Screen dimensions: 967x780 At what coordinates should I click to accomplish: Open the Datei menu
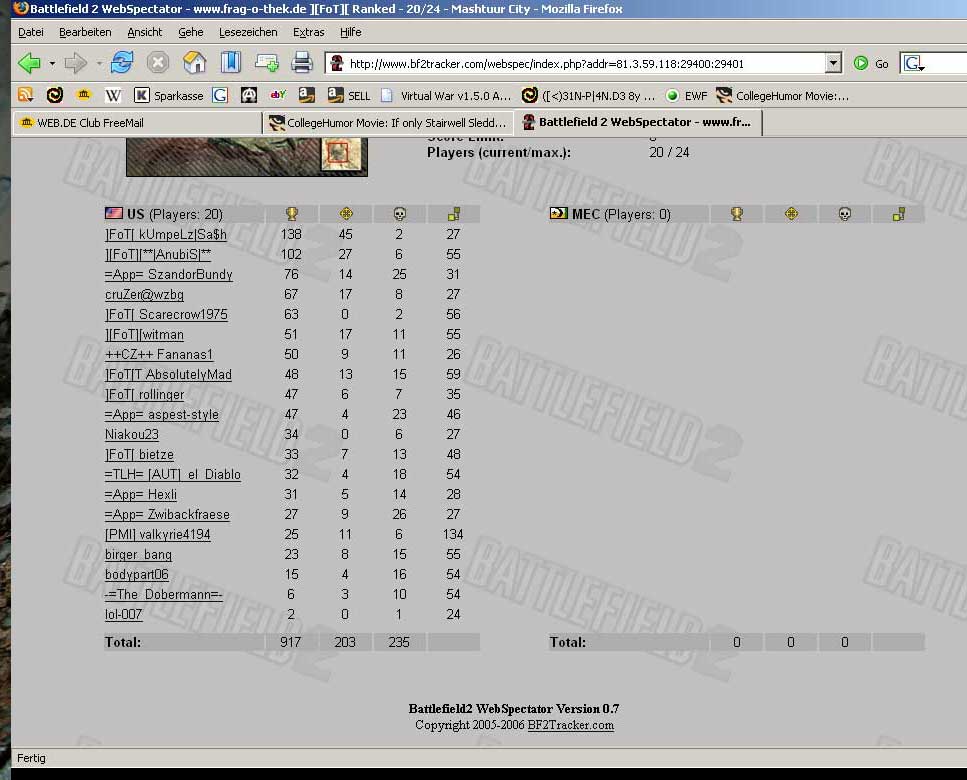click(x=31, y=32)
